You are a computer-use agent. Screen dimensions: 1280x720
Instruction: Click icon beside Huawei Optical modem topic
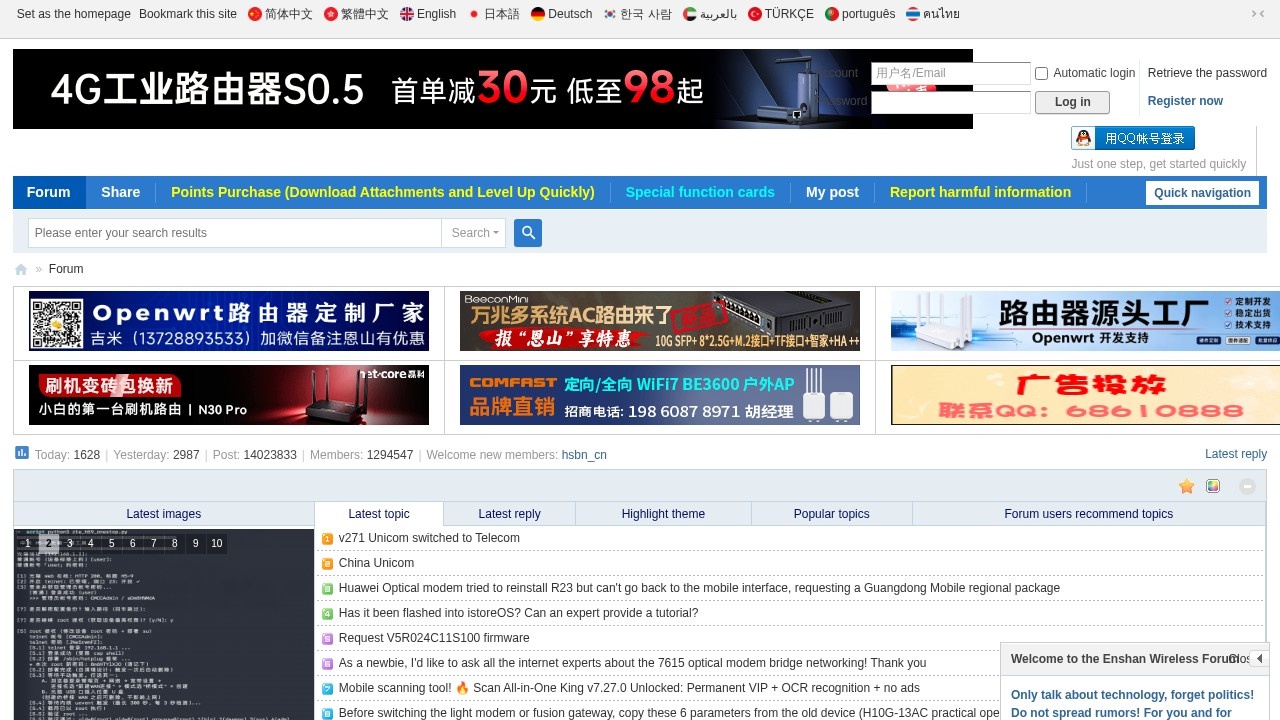327,589
